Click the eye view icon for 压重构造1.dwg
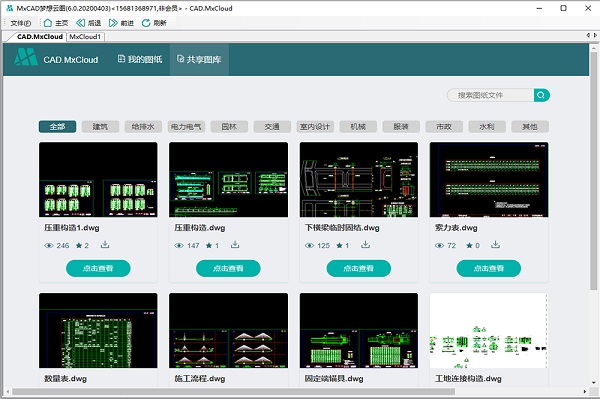 coord(49,246)
